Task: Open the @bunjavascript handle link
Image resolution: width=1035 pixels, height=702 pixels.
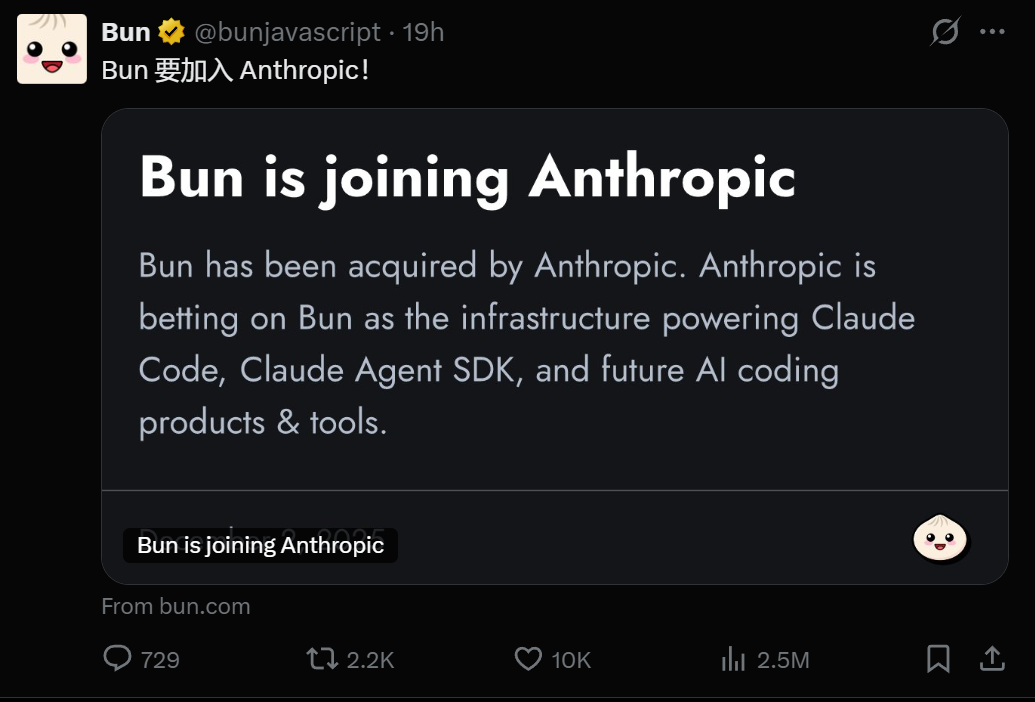Action: coord(287,32)
